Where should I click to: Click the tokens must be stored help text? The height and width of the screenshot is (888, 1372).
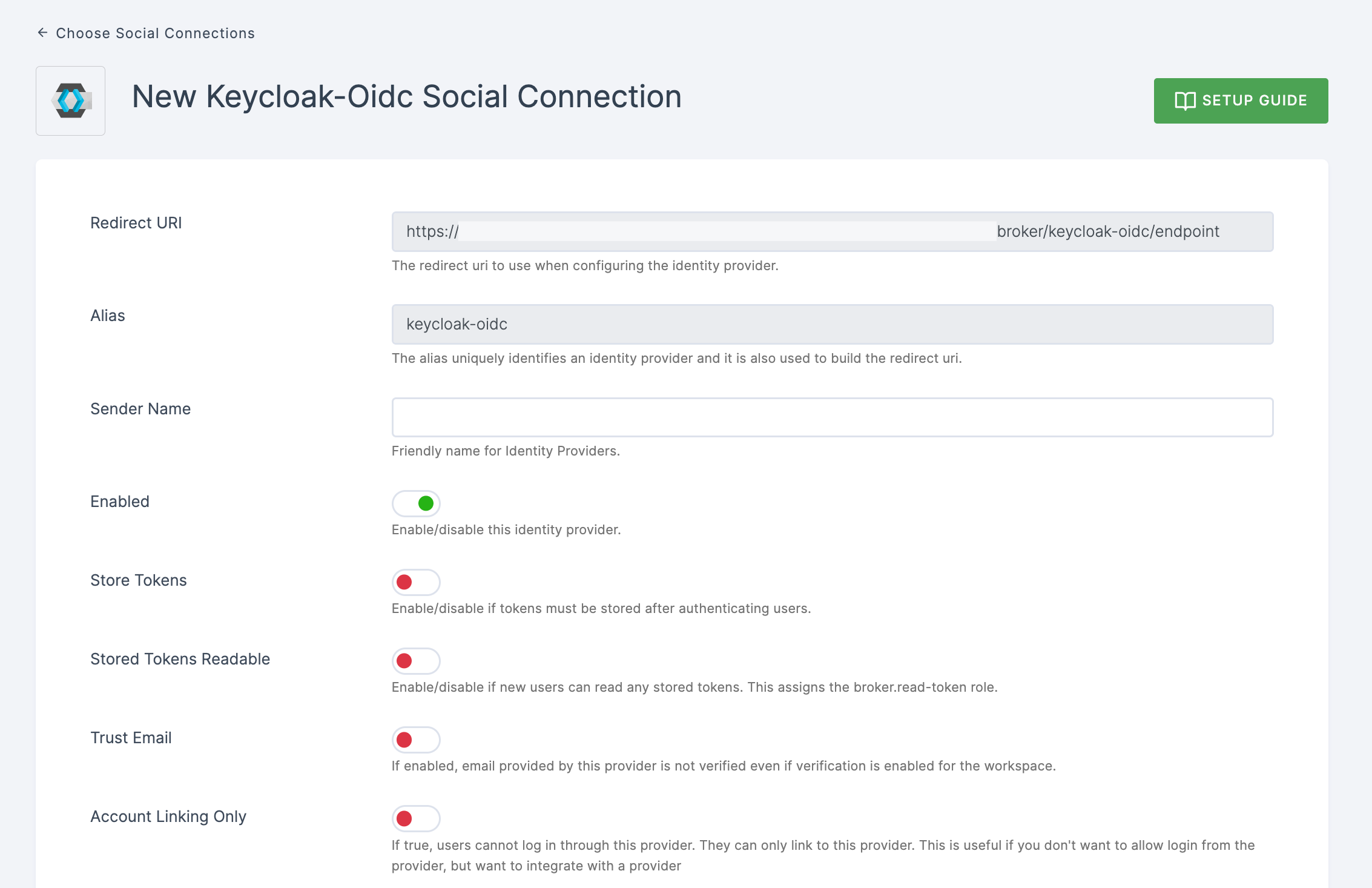[601, 608]
